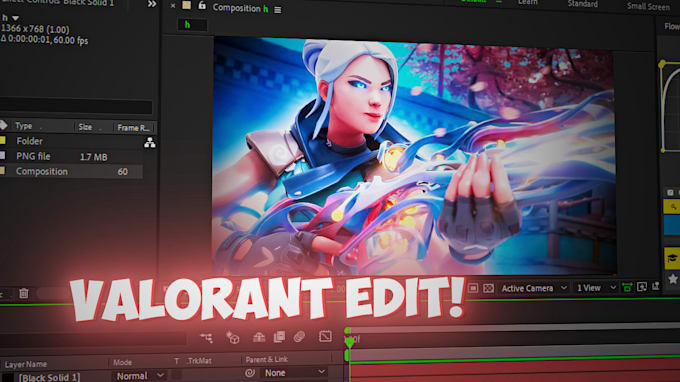The height and width of the screenshot is (382, 680).
Task: Click the green viewer icon after 1 View
Action: 627,287
